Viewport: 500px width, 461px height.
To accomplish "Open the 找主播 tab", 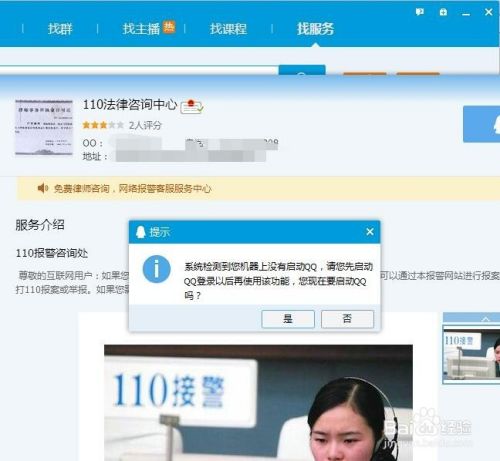I will pyautogui.click(x=141, y=29).
